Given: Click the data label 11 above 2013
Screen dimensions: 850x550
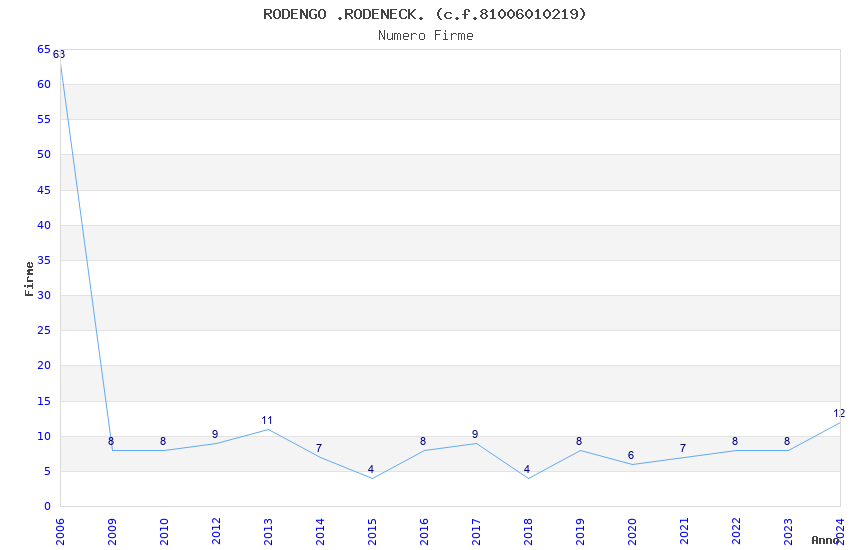Looking at the screenshot, I should [267, 420].
